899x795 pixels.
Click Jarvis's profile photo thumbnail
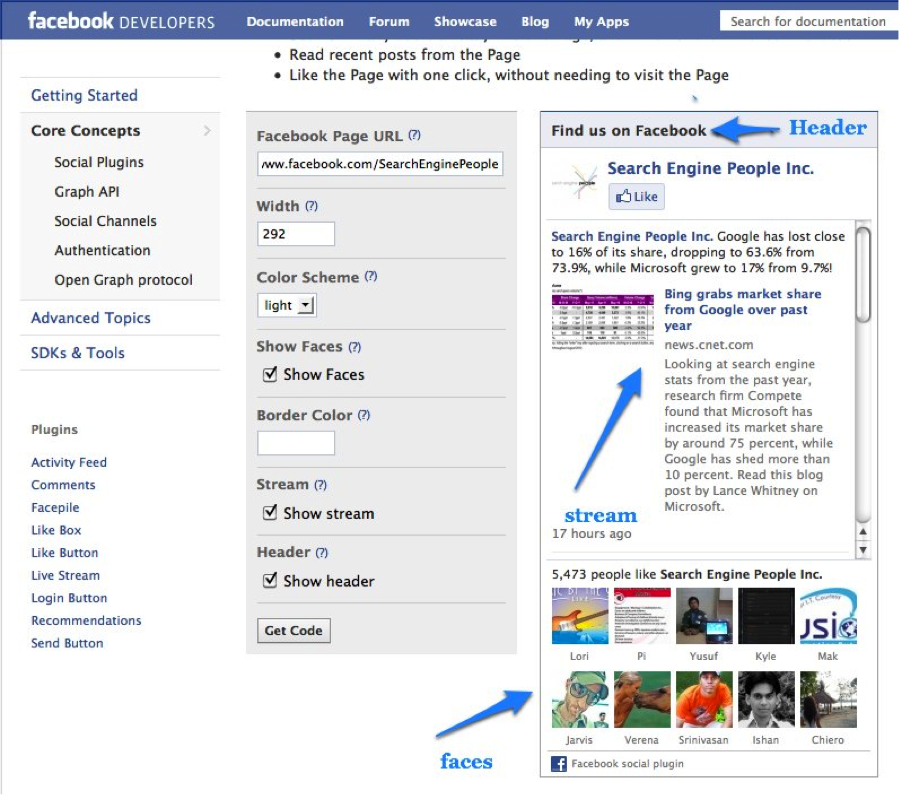pos(579,700)
